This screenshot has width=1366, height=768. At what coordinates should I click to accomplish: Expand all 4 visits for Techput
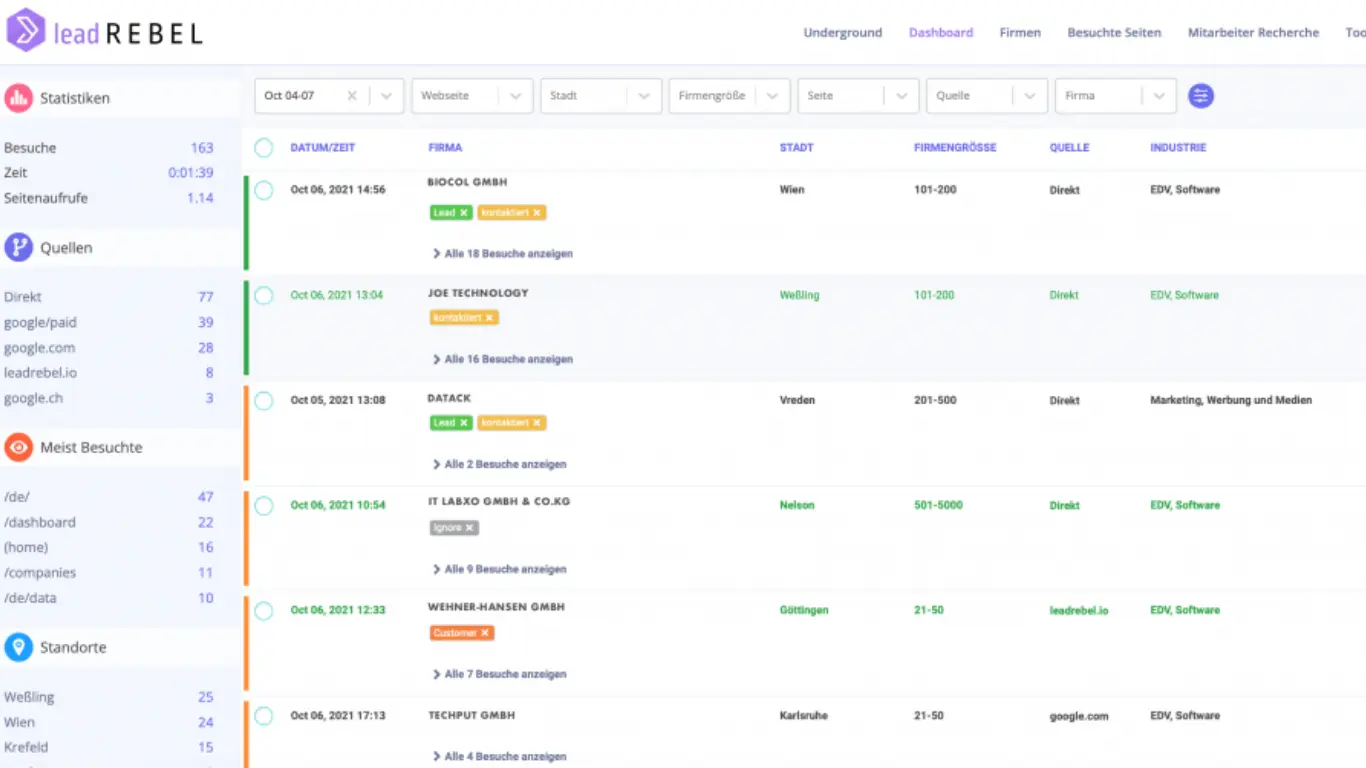coord(500,757)
